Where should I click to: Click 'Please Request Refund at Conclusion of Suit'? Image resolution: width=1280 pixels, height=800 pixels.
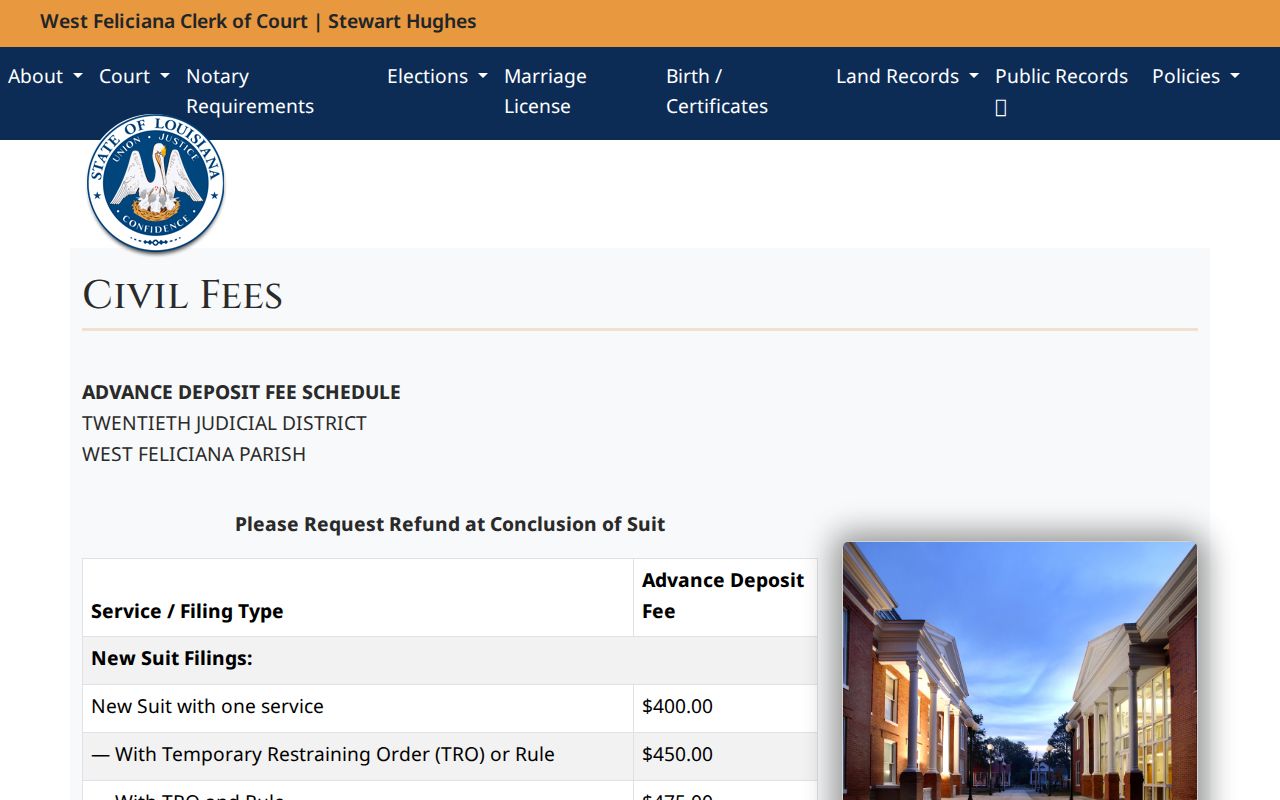450,524
